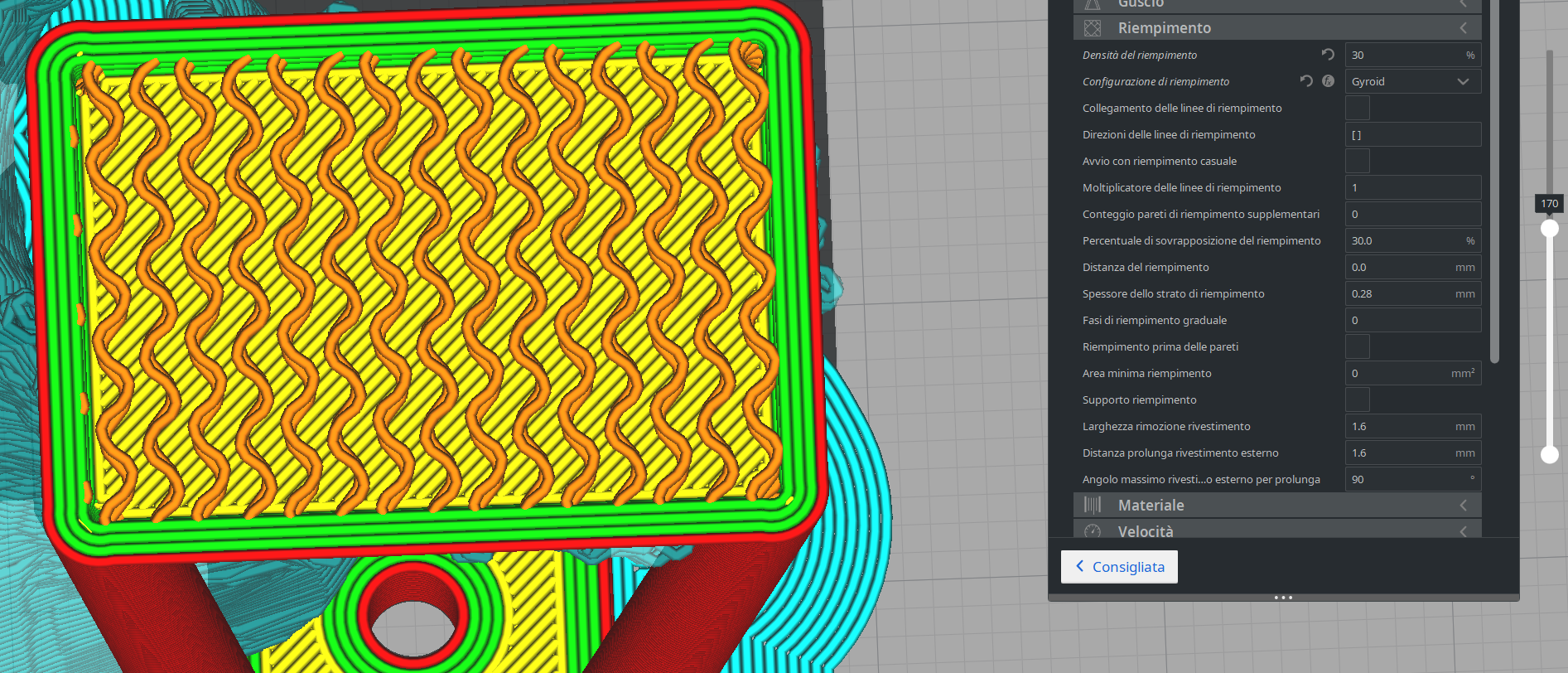The image size is (1568, 673).
Task: Toggle Collegamento delle linee di riempimento checkbox
Action: 1358,108
